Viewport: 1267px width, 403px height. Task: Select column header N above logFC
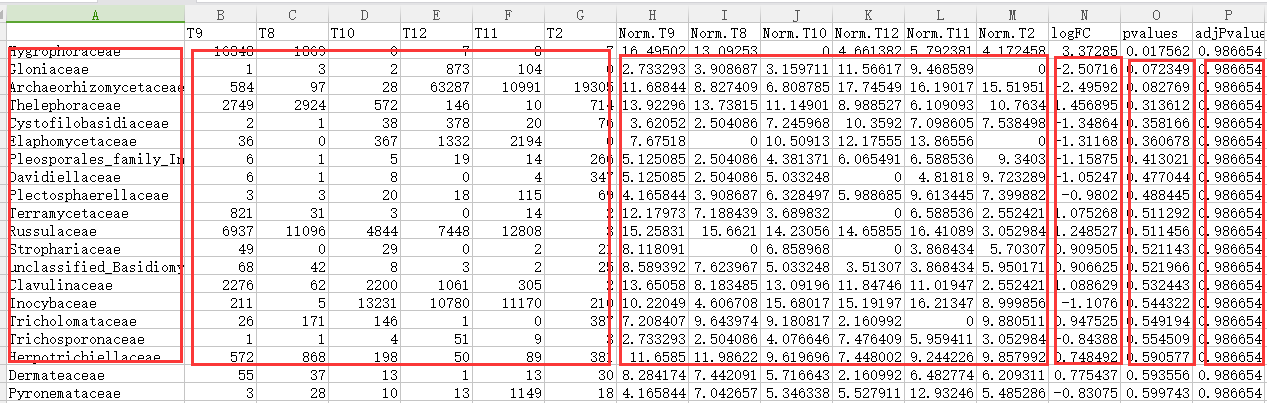[x=1084, y=14]
